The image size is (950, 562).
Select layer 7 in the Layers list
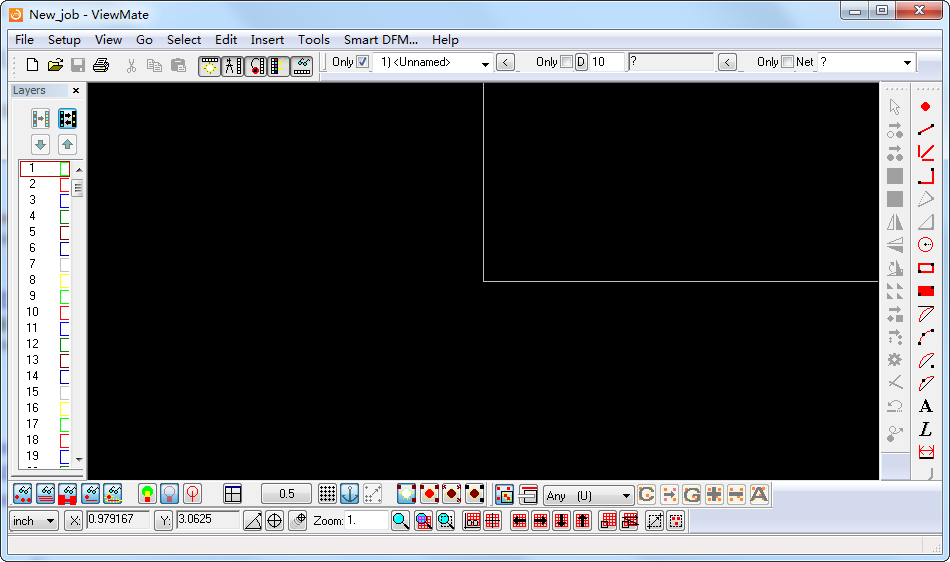point(33,264)
